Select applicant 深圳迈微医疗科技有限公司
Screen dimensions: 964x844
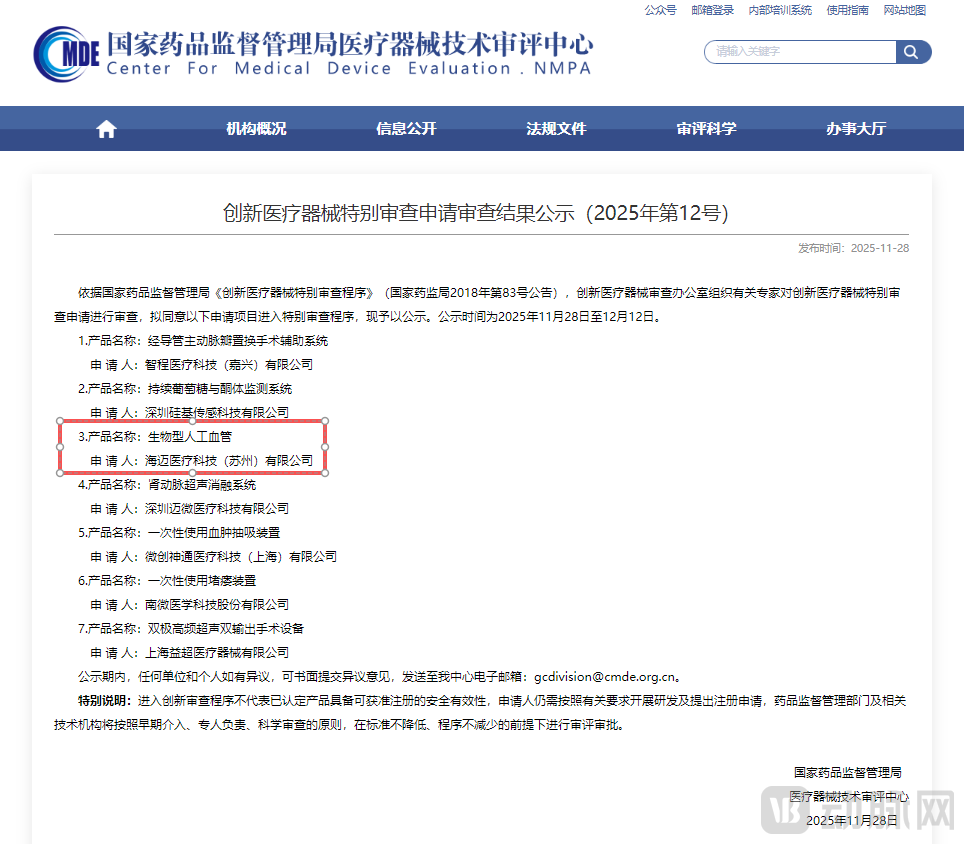coord(216,508)
